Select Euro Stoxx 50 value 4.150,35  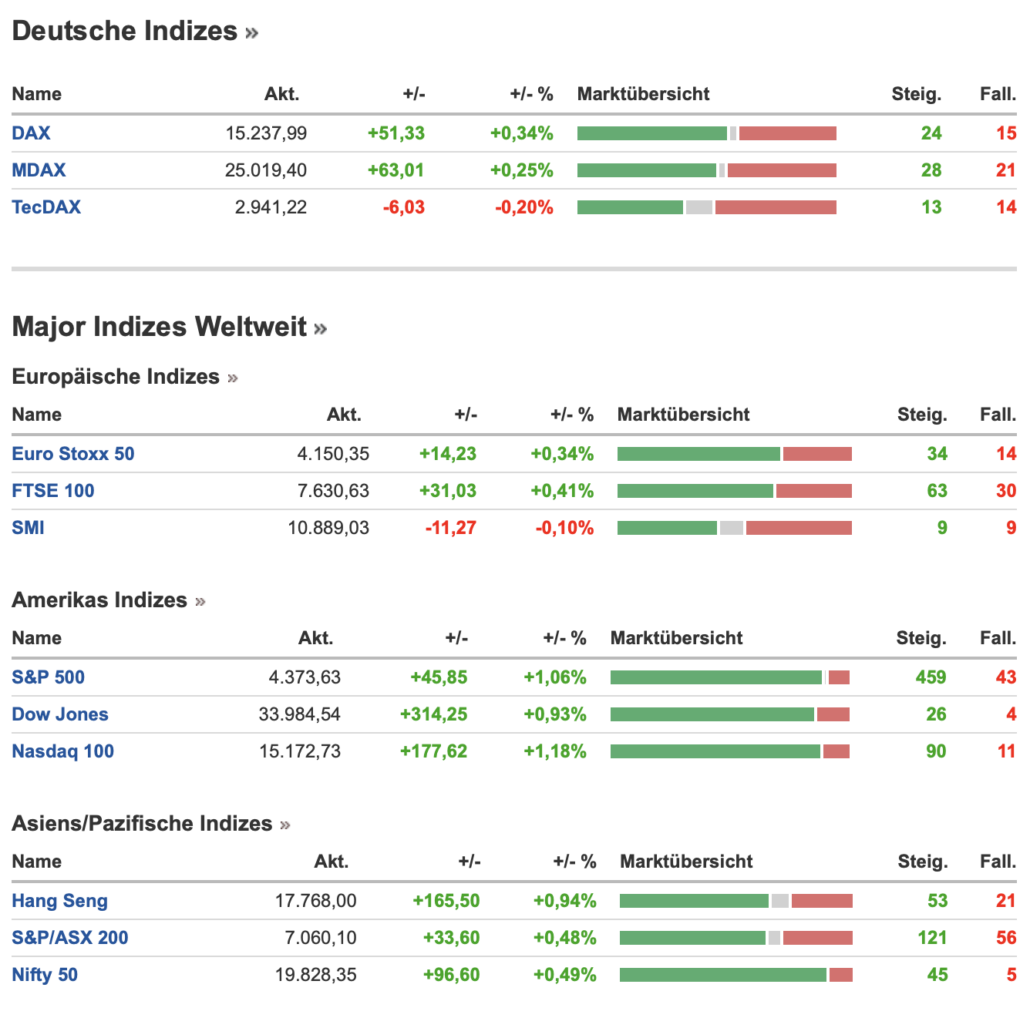click(x=333, y=454)
